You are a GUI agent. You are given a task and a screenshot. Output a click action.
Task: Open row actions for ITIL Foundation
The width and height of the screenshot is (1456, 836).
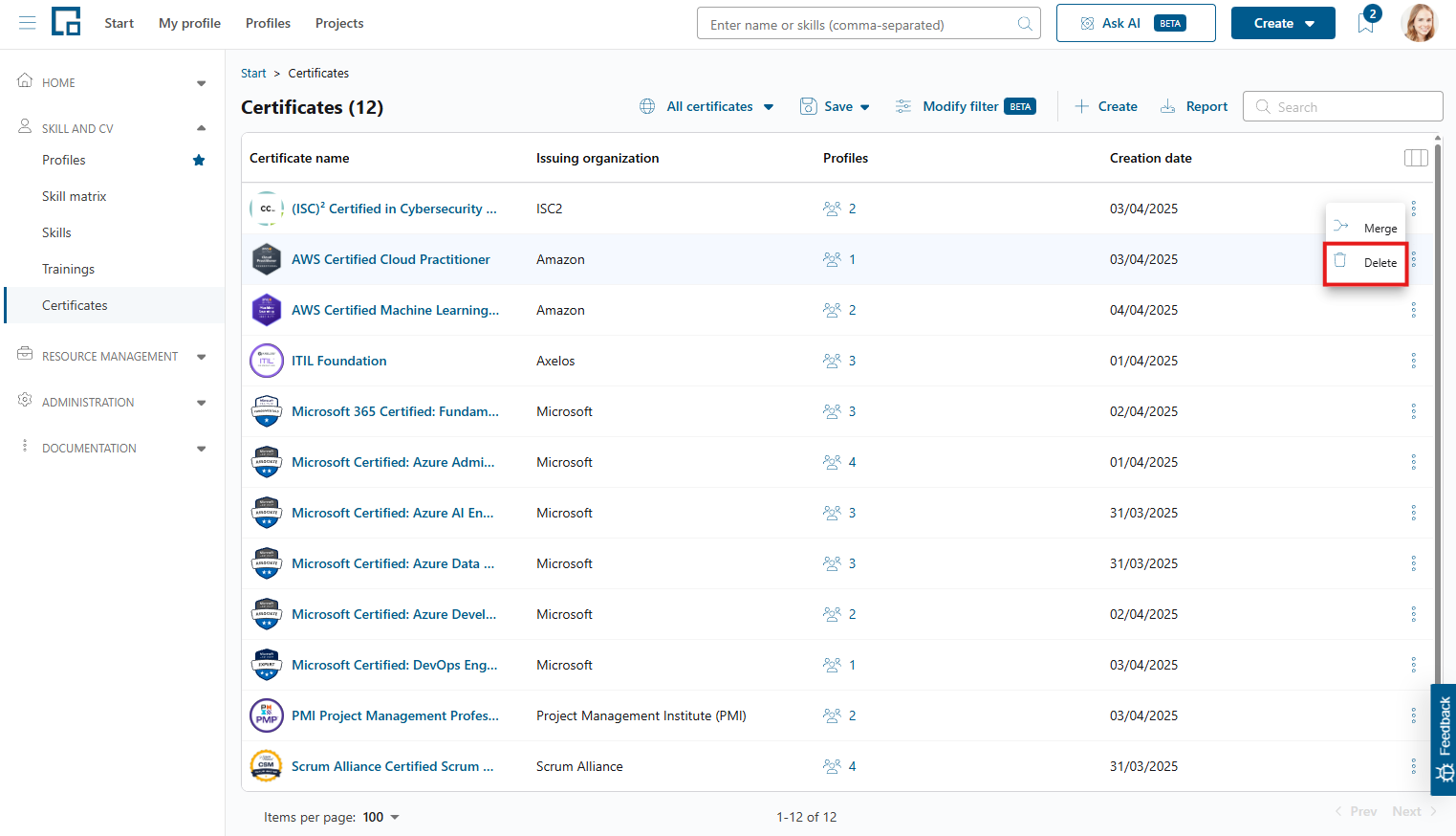(x=1413, y=361)
